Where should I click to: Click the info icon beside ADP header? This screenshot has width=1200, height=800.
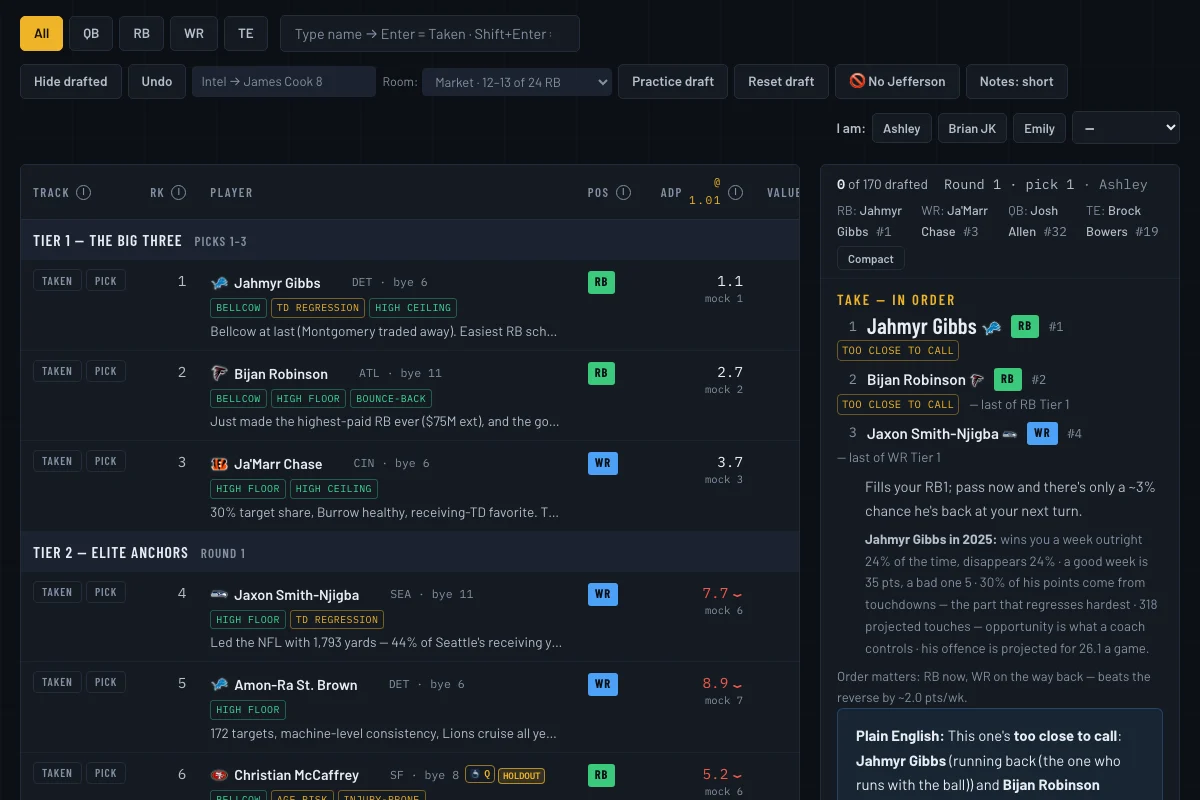point(735,193)
